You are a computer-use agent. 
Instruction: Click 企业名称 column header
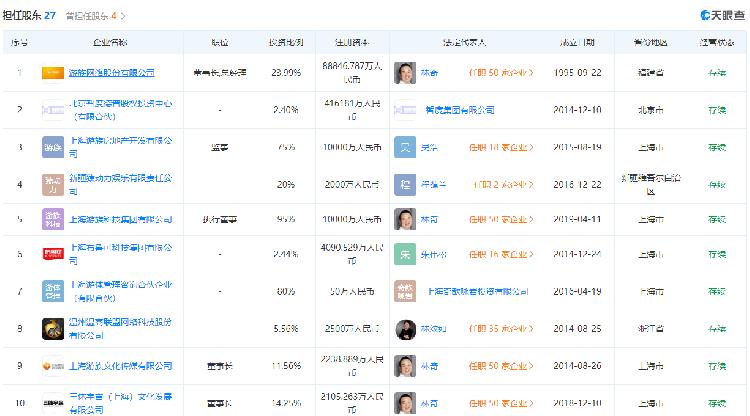[x=110, y=42]
